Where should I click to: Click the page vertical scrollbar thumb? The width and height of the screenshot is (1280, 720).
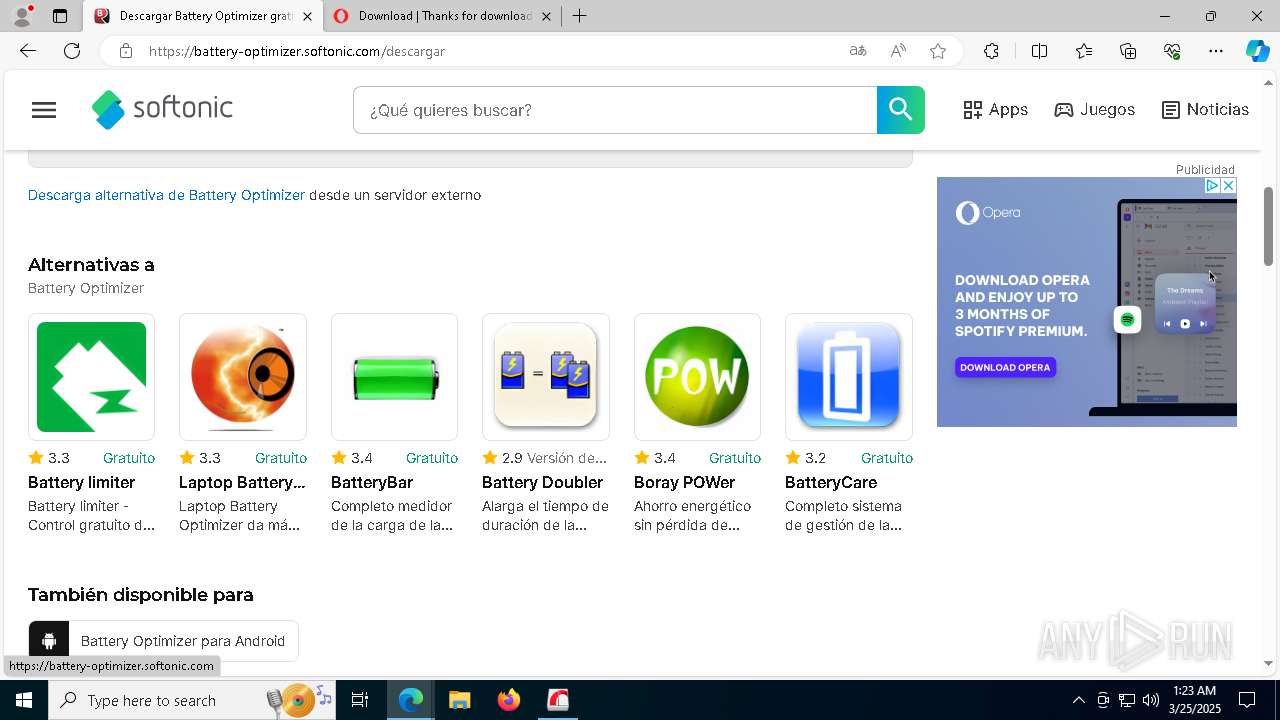(x=1269, y=226)
